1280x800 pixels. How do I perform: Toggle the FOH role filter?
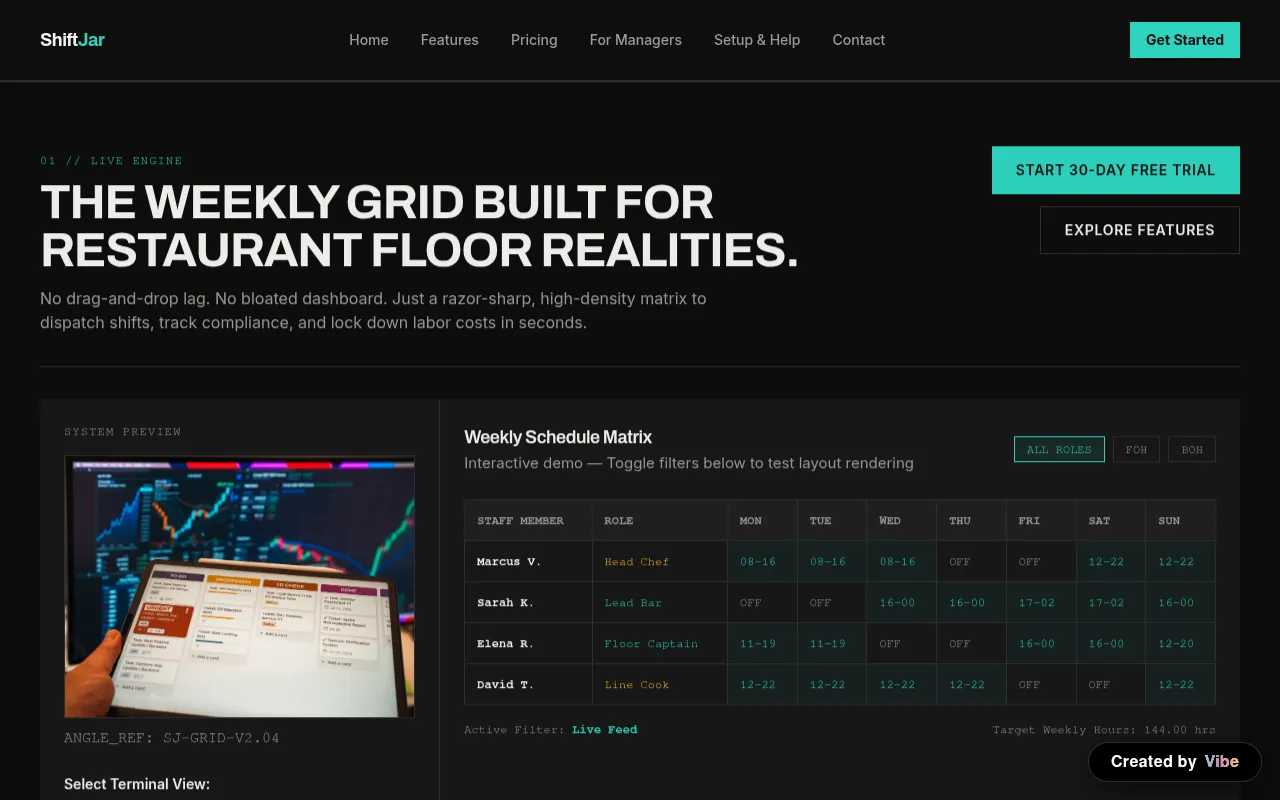tap(1136, 449)
